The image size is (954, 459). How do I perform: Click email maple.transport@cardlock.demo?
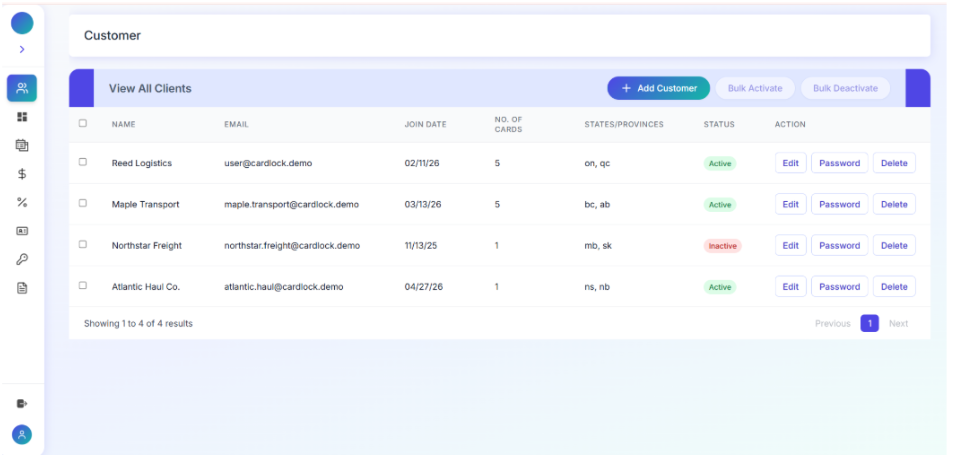click(291, 205)
